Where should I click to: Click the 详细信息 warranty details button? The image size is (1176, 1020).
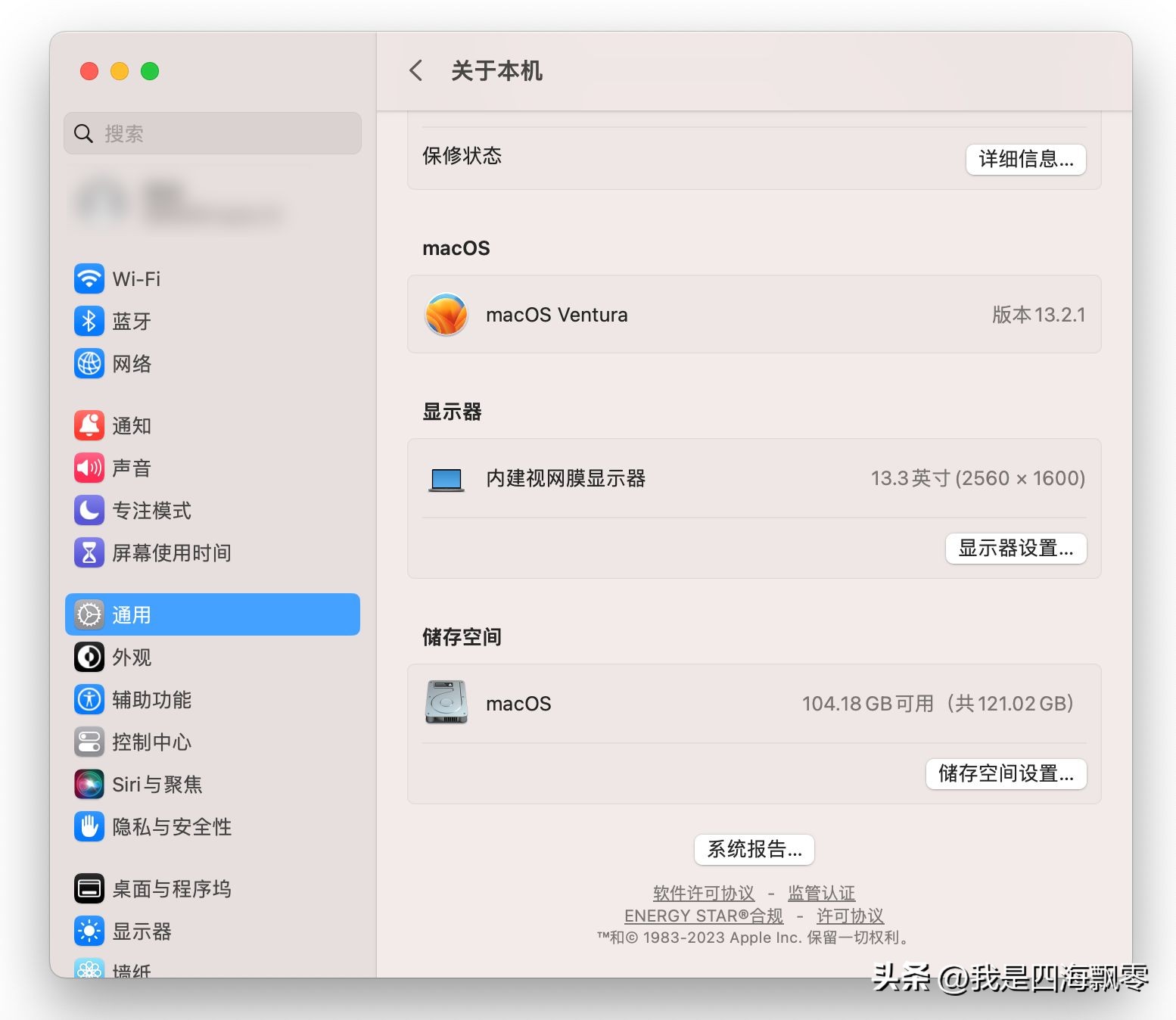coord(1025,160)
